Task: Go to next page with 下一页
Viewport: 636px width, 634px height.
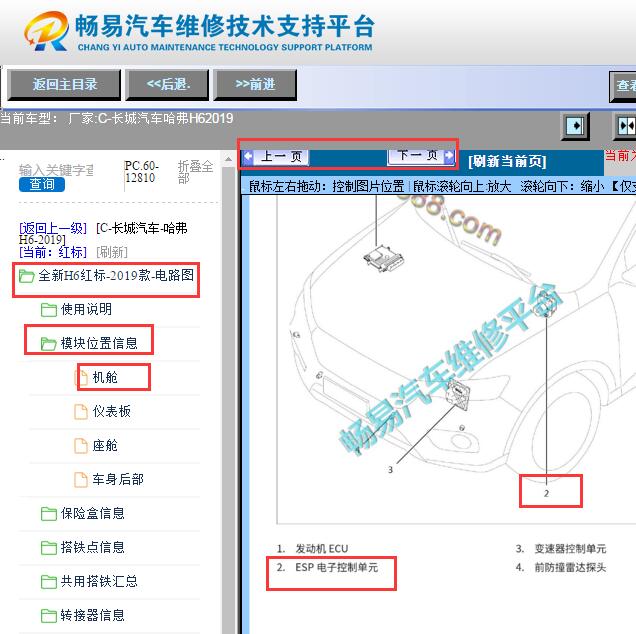Action: tap(421, 156)
